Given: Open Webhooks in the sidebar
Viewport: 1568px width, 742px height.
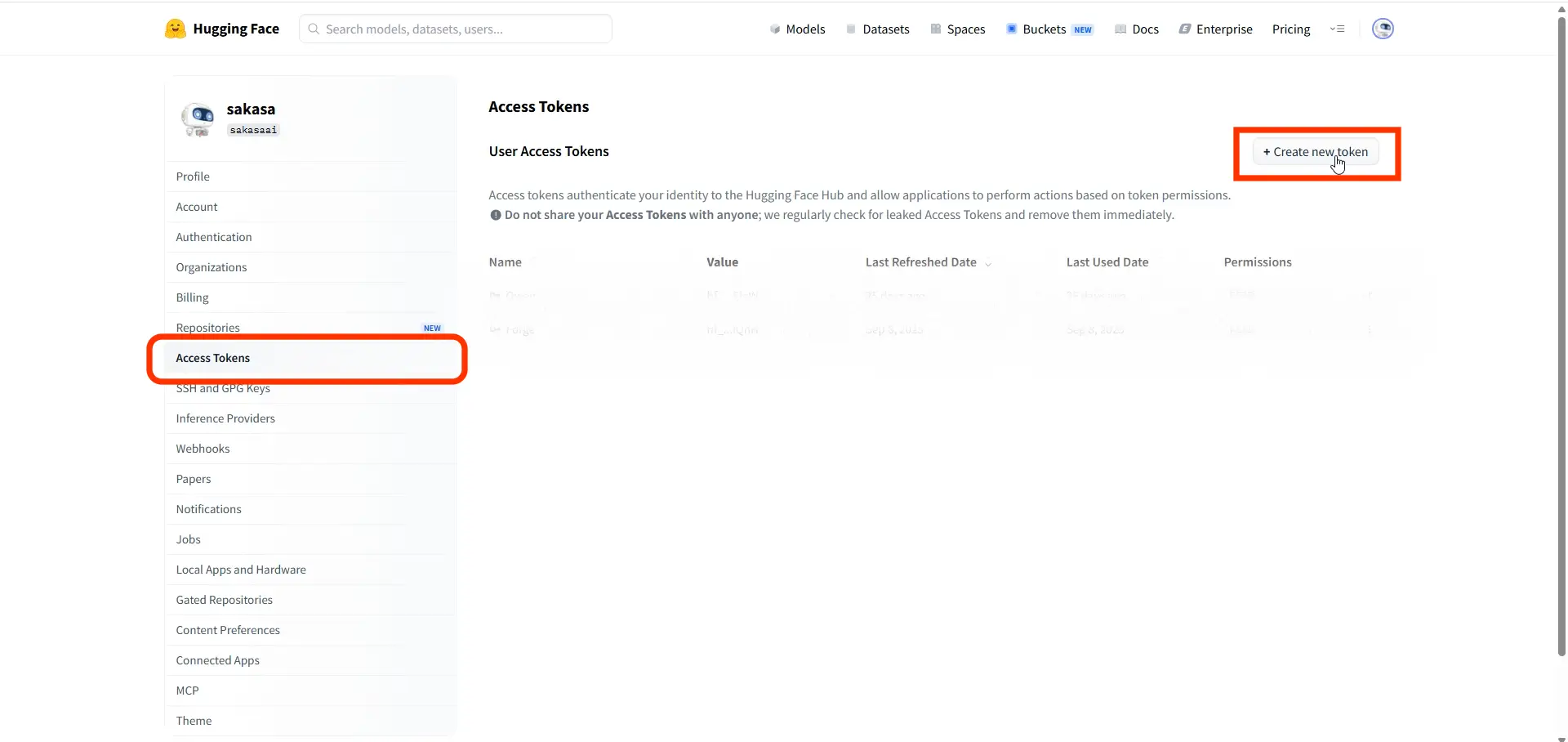Looking at the screenshot, I should [310, 449].
